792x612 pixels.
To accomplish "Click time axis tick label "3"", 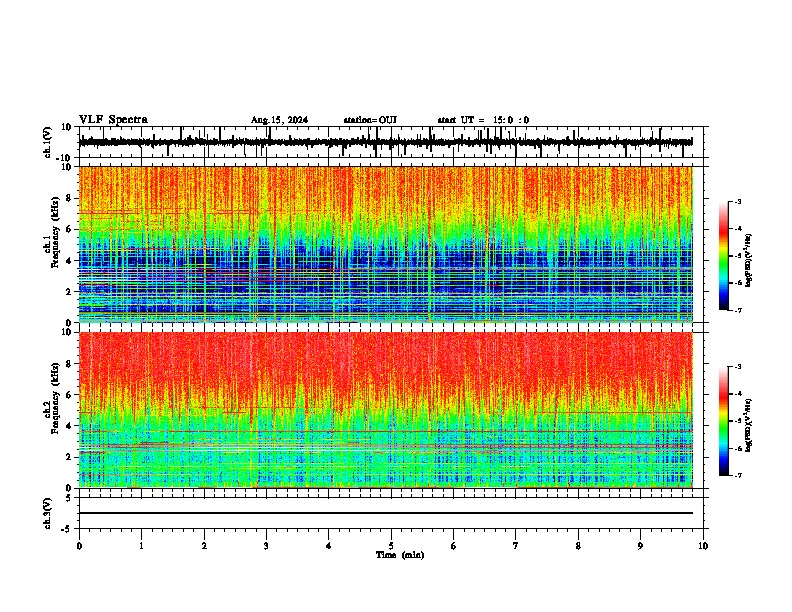I will (266, 546).
